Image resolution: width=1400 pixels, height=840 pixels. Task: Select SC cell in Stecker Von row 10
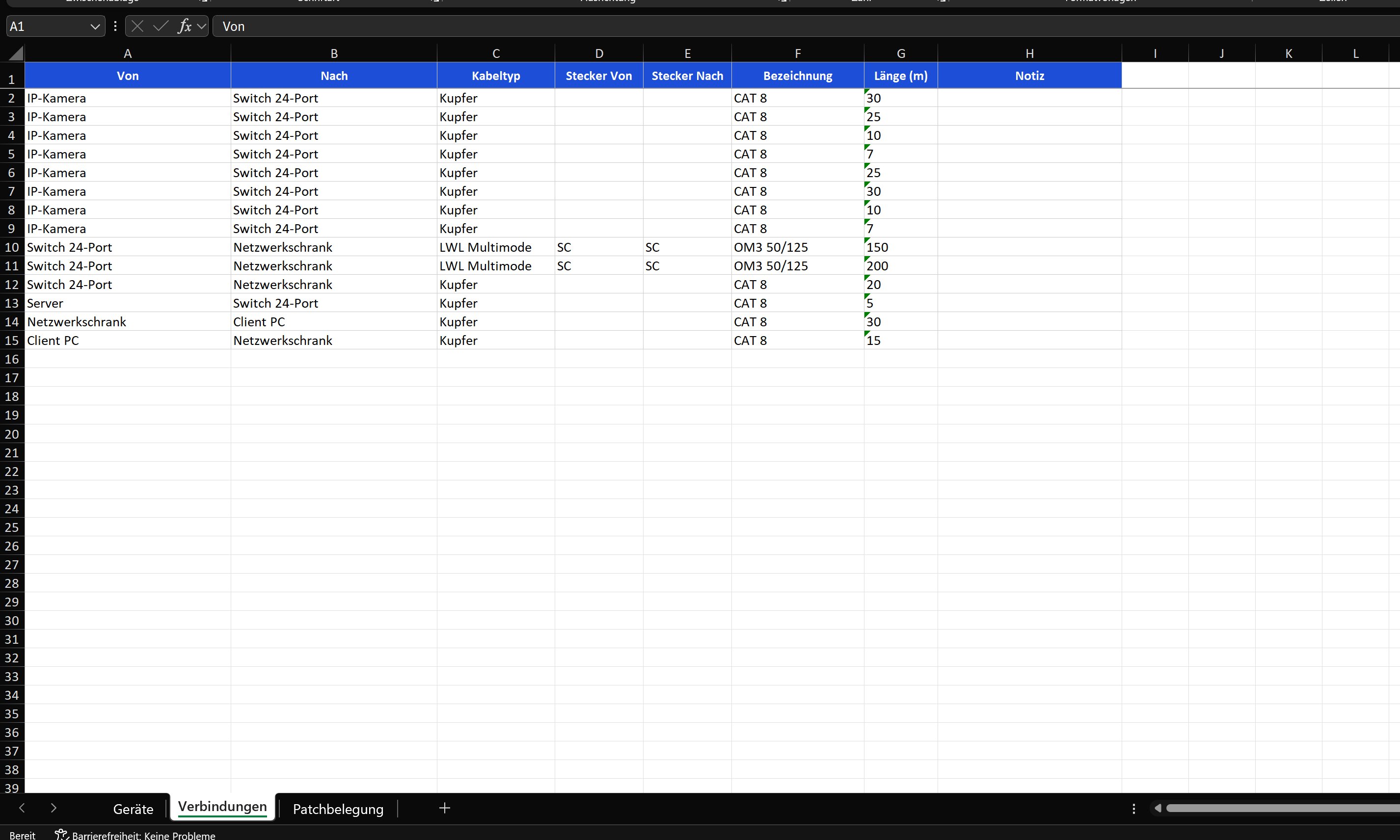pos(599,247)
